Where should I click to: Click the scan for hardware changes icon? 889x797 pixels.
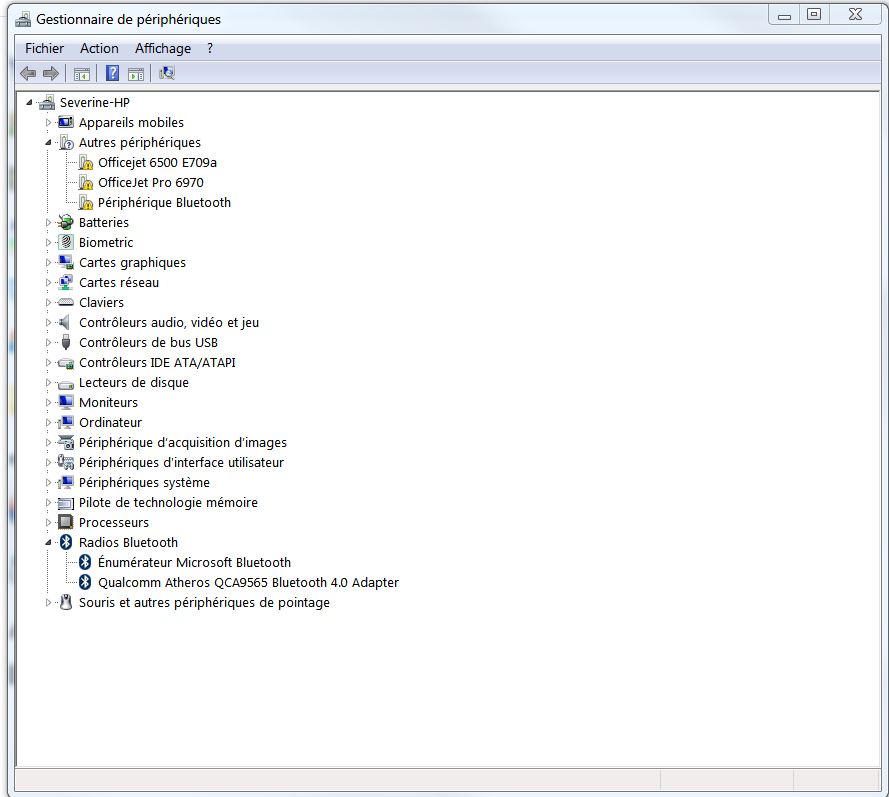(x=167, y=73)
